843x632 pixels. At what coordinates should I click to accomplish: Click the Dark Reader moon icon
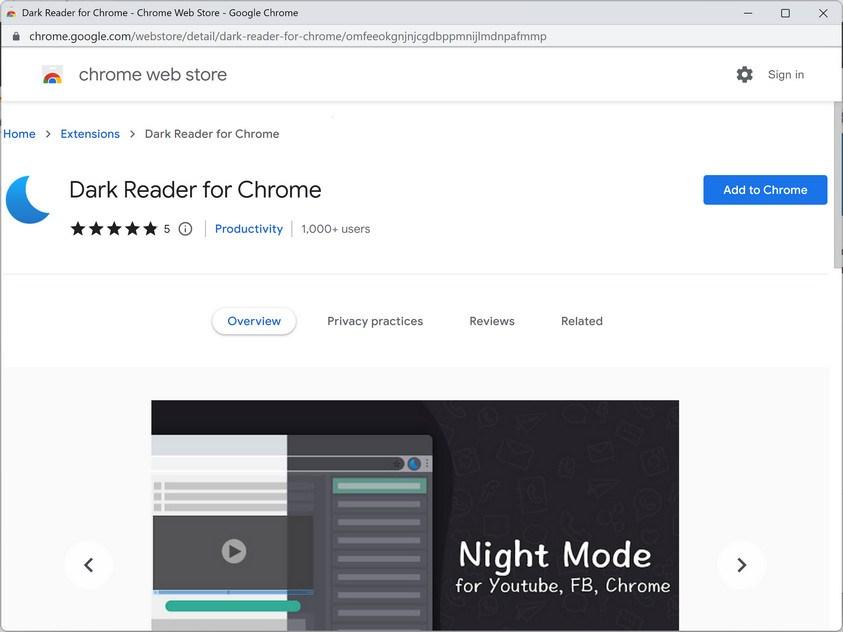28,199
